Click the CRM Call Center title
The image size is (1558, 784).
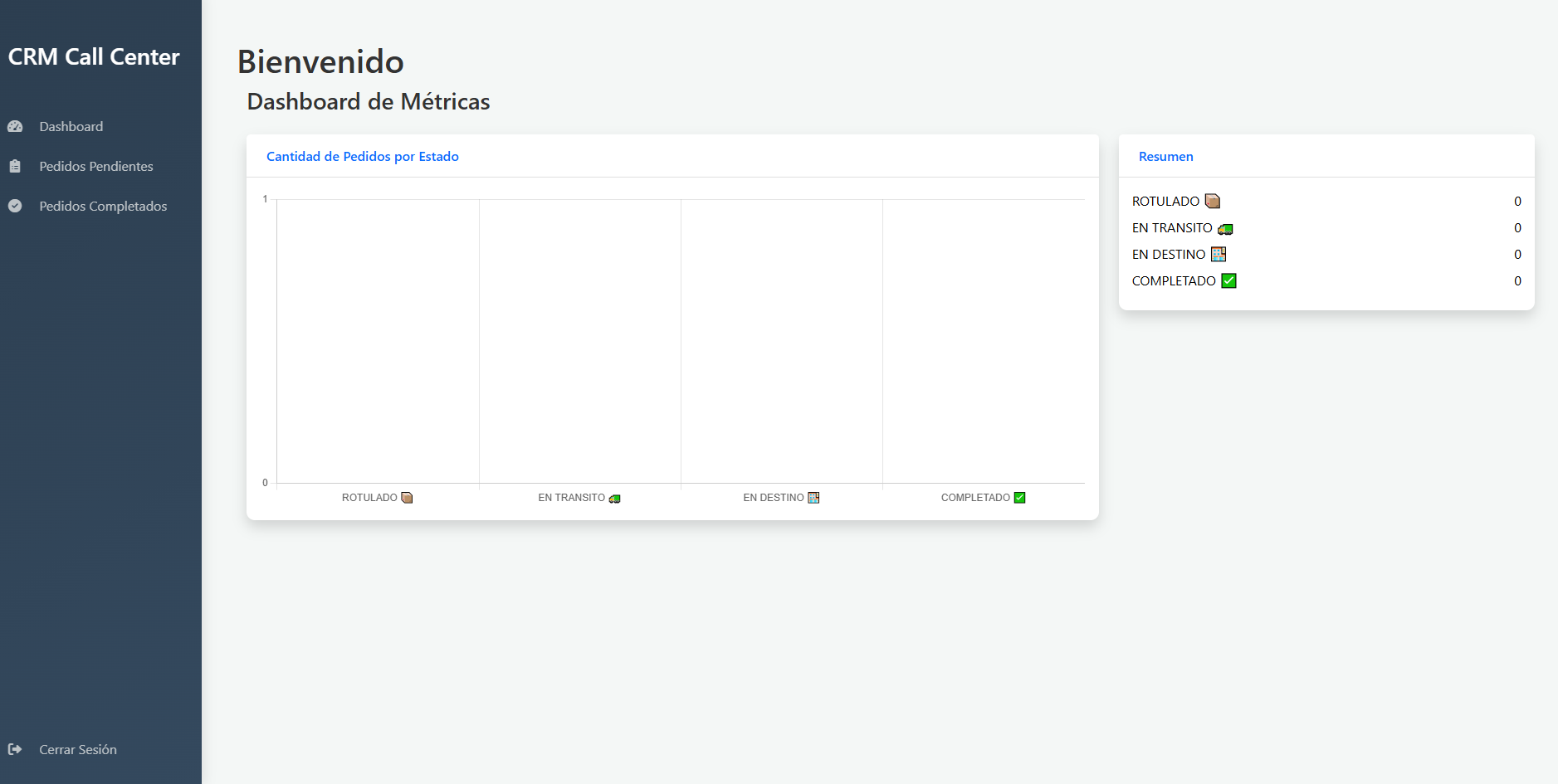point(94,57)
